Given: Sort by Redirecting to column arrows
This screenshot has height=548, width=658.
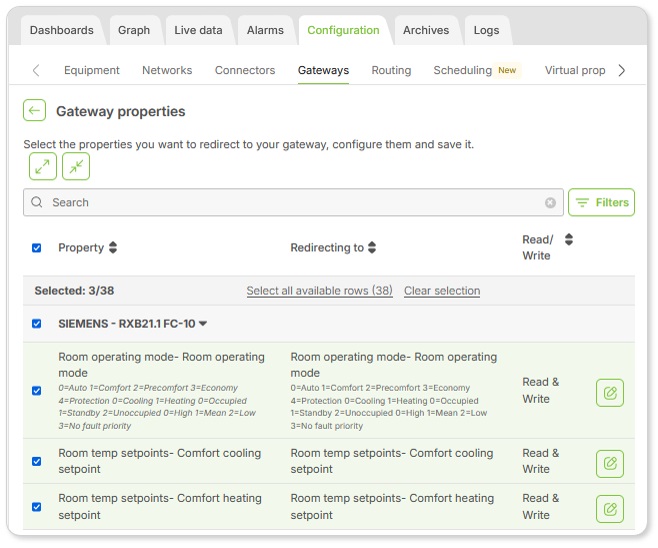Looking at the screenshot, I should pos(372,248).
